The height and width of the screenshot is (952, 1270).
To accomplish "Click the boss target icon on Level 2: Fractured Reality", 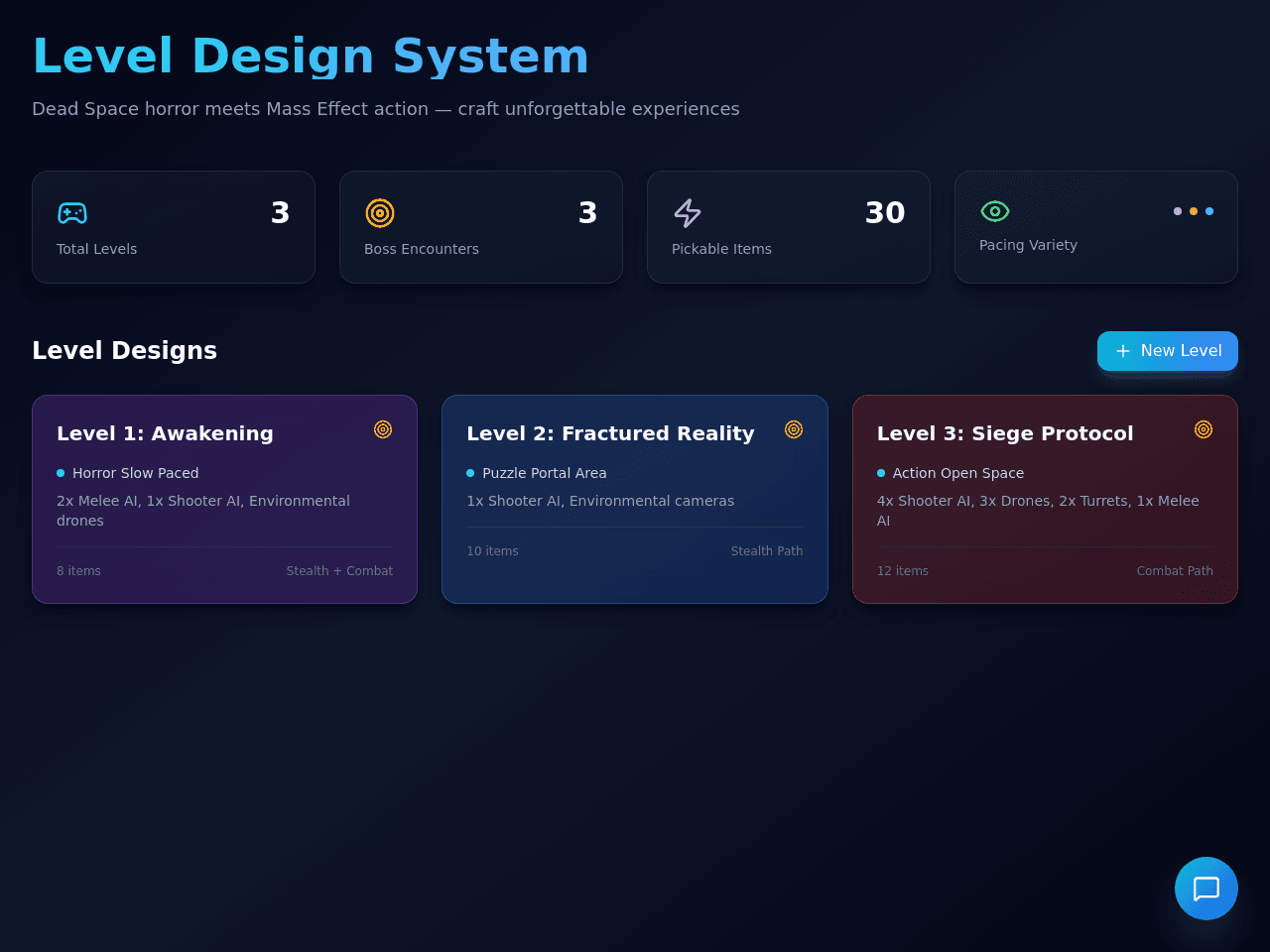I will 794,429.
